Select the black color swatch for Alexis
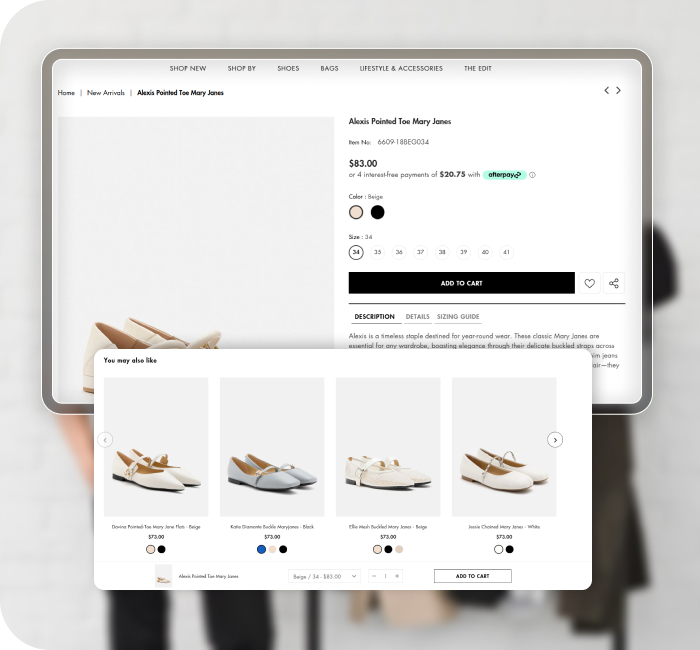This screenshot has height=650, width=700. [x=377, y=212]
